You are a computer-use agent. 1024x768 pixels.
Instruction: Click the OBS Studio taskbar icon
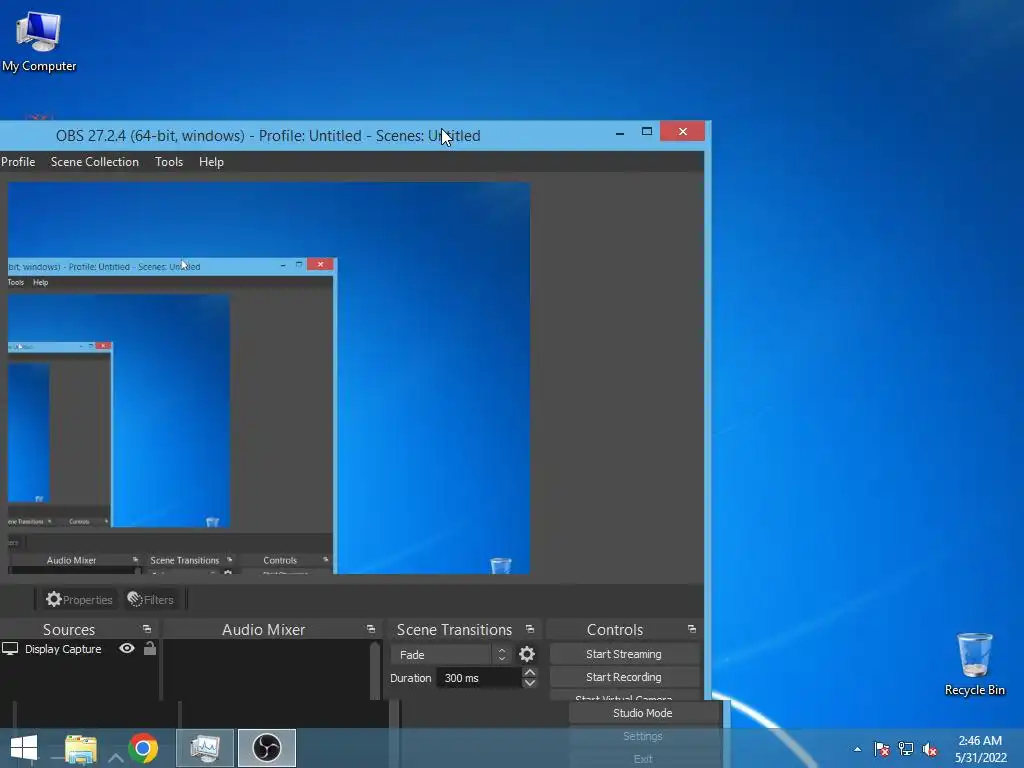[266, 748]
